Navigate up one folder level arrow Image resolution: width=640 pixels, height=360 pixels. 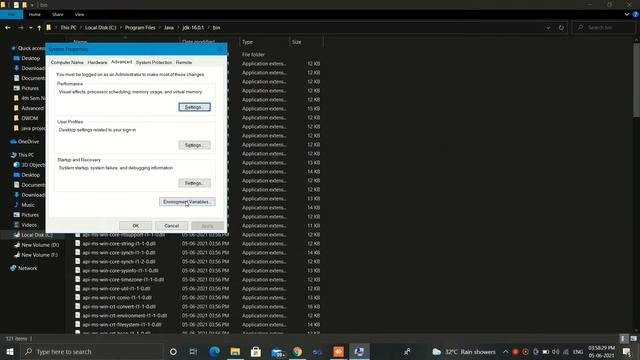(39, 28)
